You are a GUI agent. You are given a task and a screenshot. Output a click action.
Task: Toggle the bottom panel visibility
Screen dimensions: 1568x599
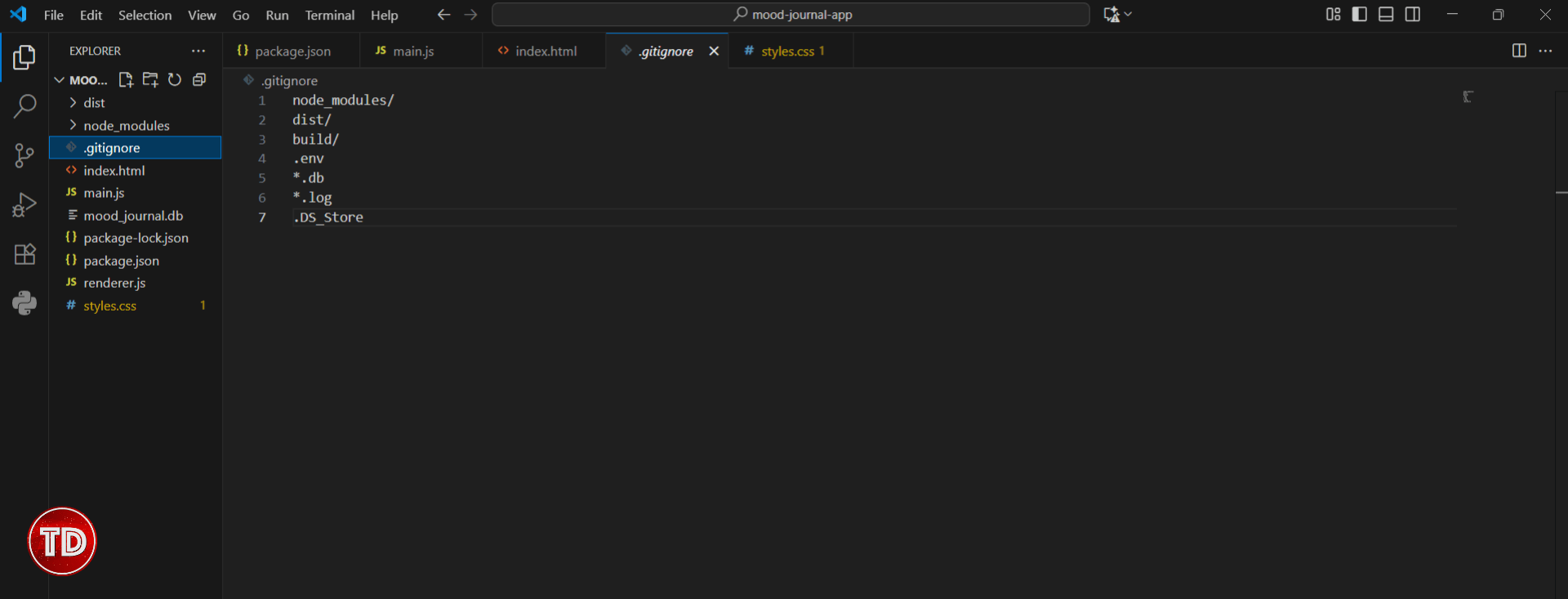(1386, 15)
